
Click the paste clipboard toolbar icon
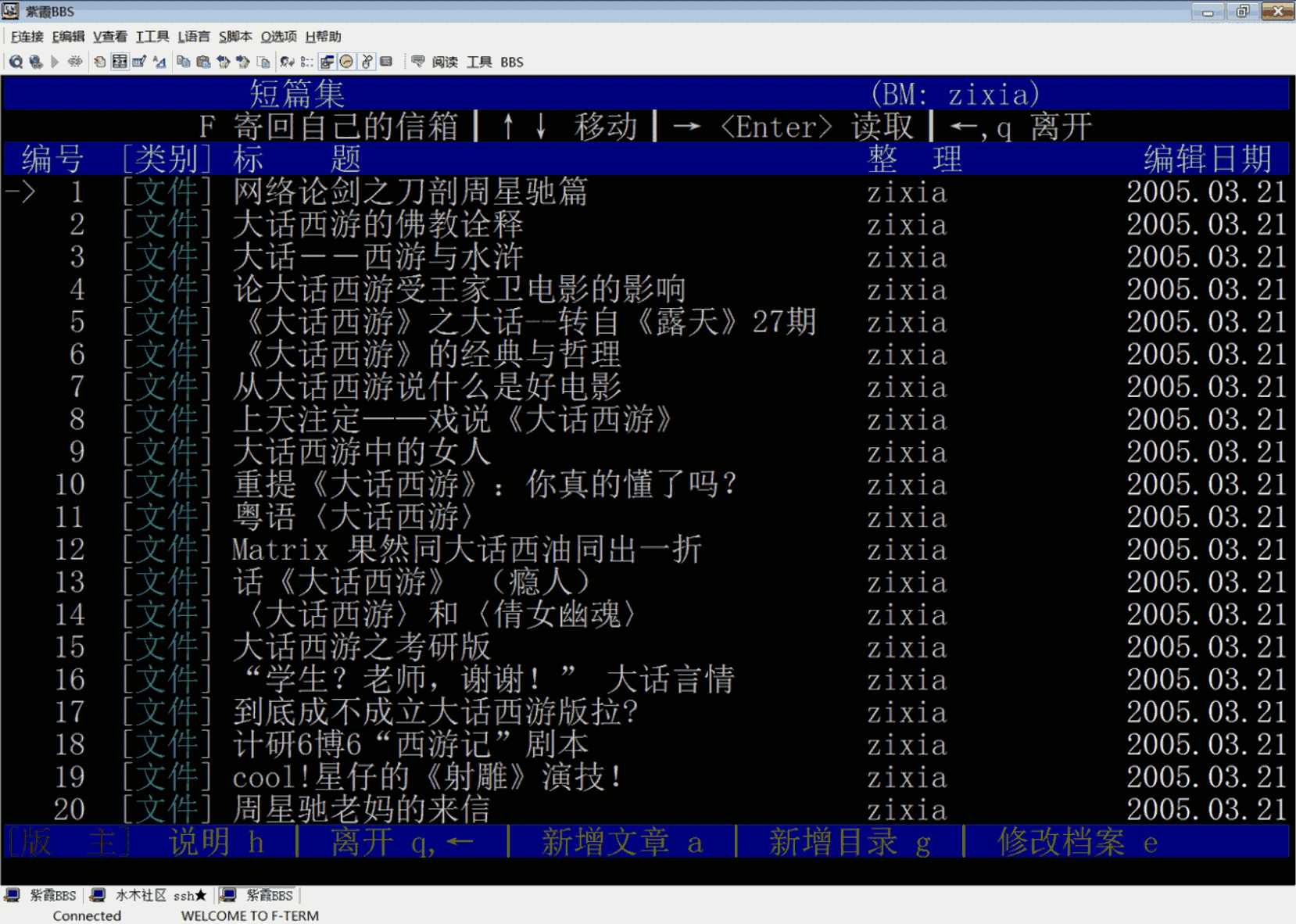click(203, 62)
